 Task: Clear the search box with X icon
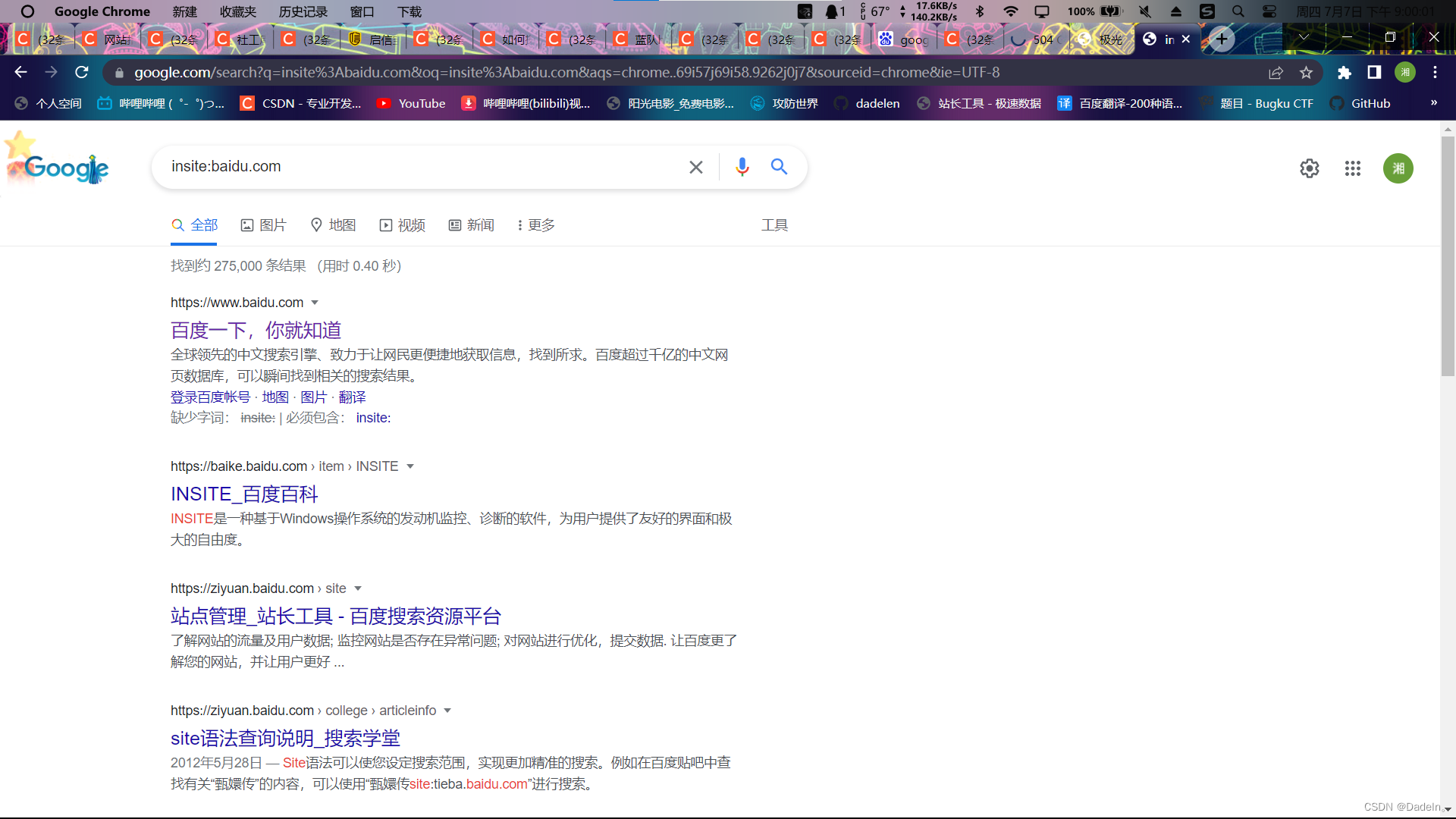click(695, 167)
